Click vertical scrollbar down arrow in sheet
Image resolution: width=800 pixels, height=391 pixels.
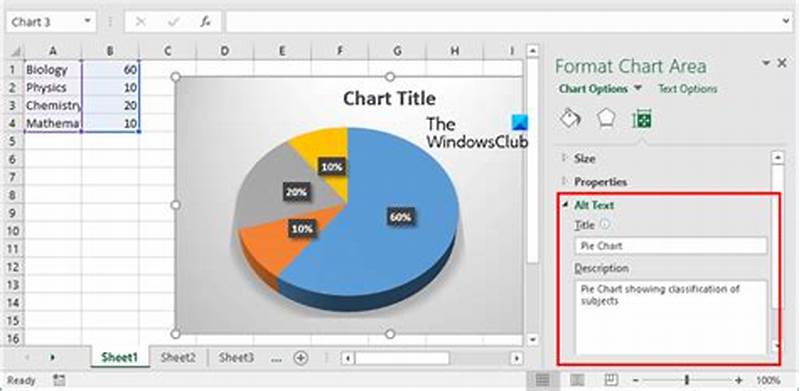click(532, 339)
